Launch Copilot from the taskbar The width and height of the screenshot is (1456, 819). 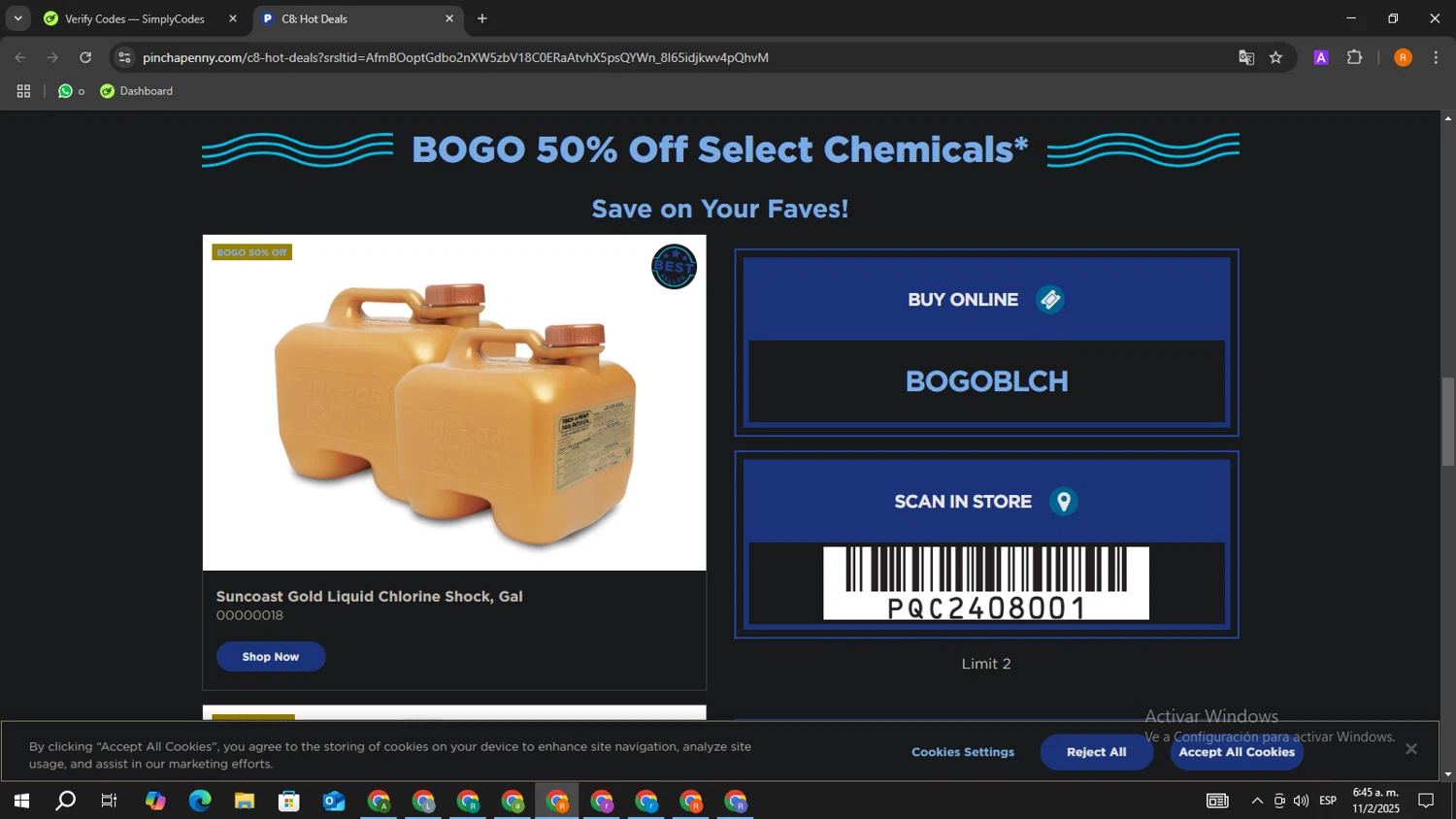[x=155, y=802]
